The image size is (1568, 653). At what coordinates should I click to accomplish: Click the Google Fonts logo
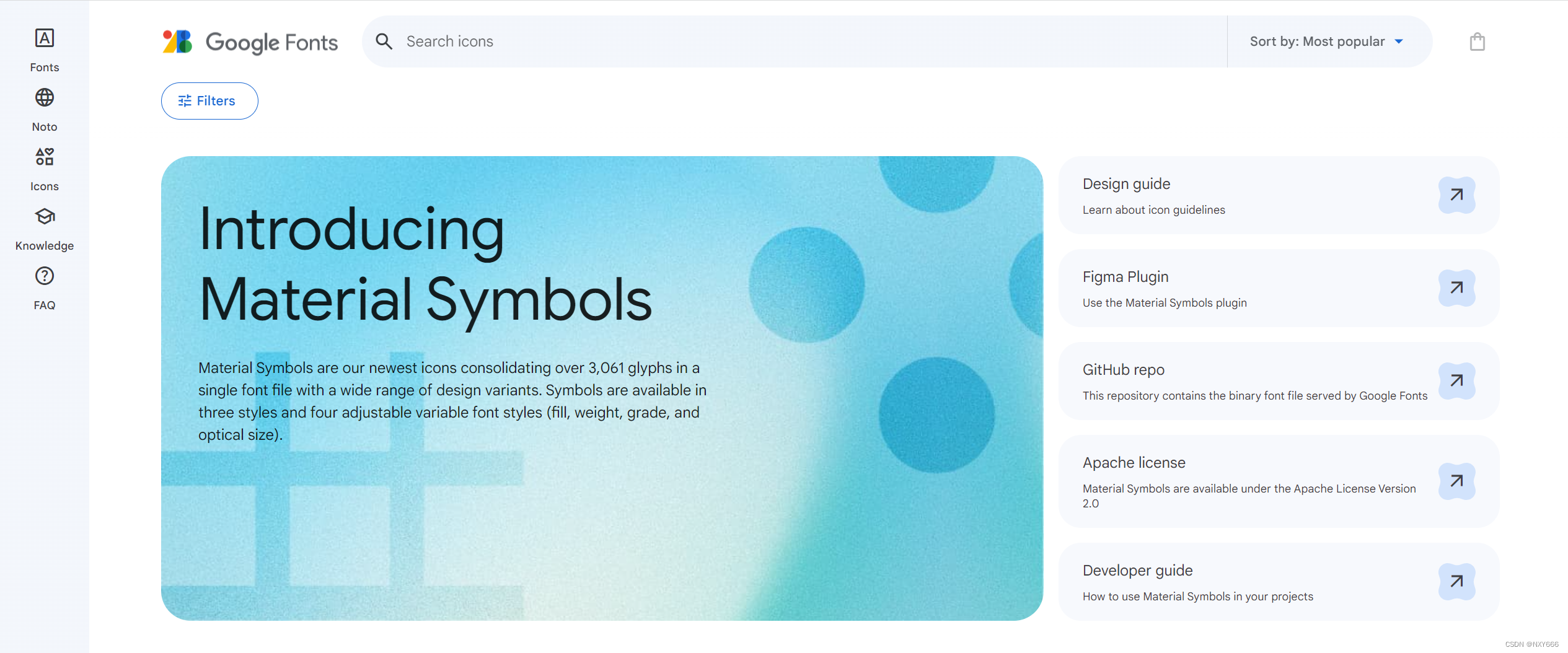tap(249, 41)
